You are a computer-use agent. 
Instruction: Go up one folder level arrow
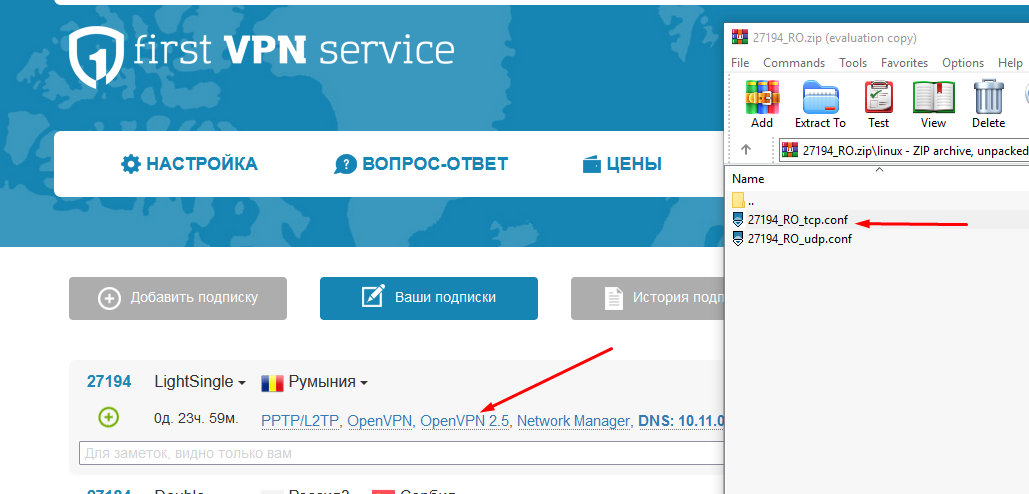746,150
